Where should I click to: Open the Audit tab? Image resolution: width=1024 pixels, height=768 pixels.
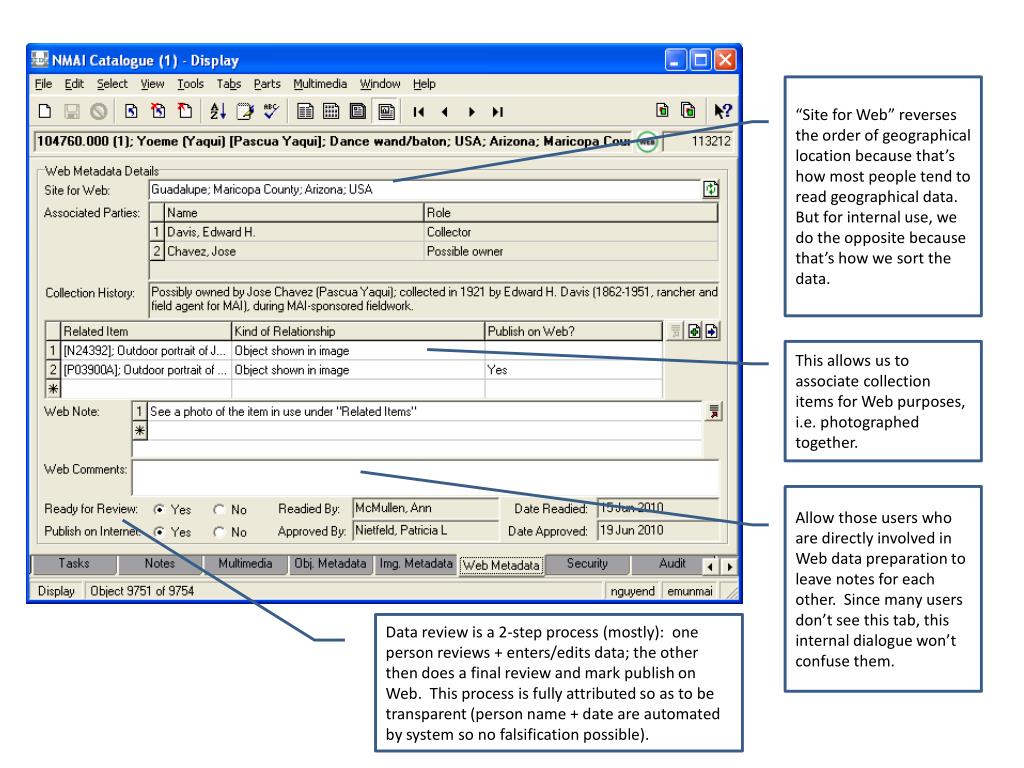672,564
